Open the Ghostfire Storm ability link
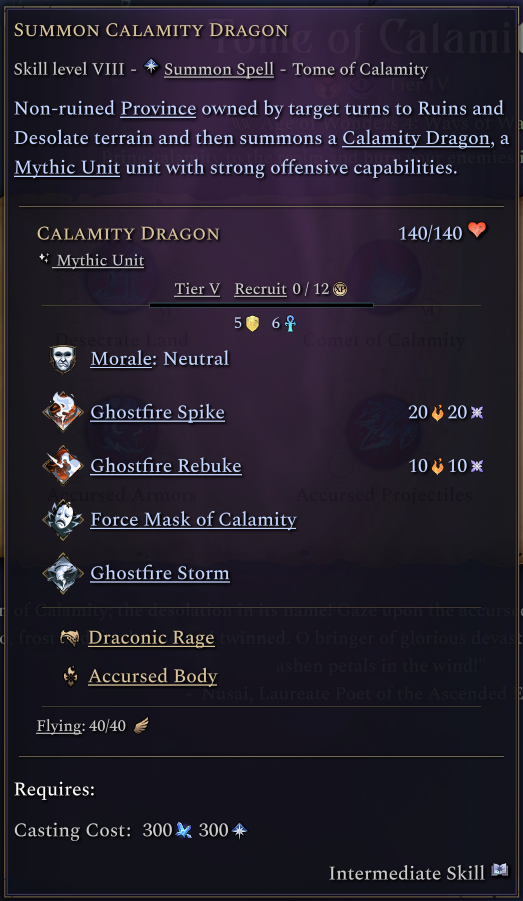Image resolution: width=523 pixels, height=901 pixels. click(x=160, y=573)
